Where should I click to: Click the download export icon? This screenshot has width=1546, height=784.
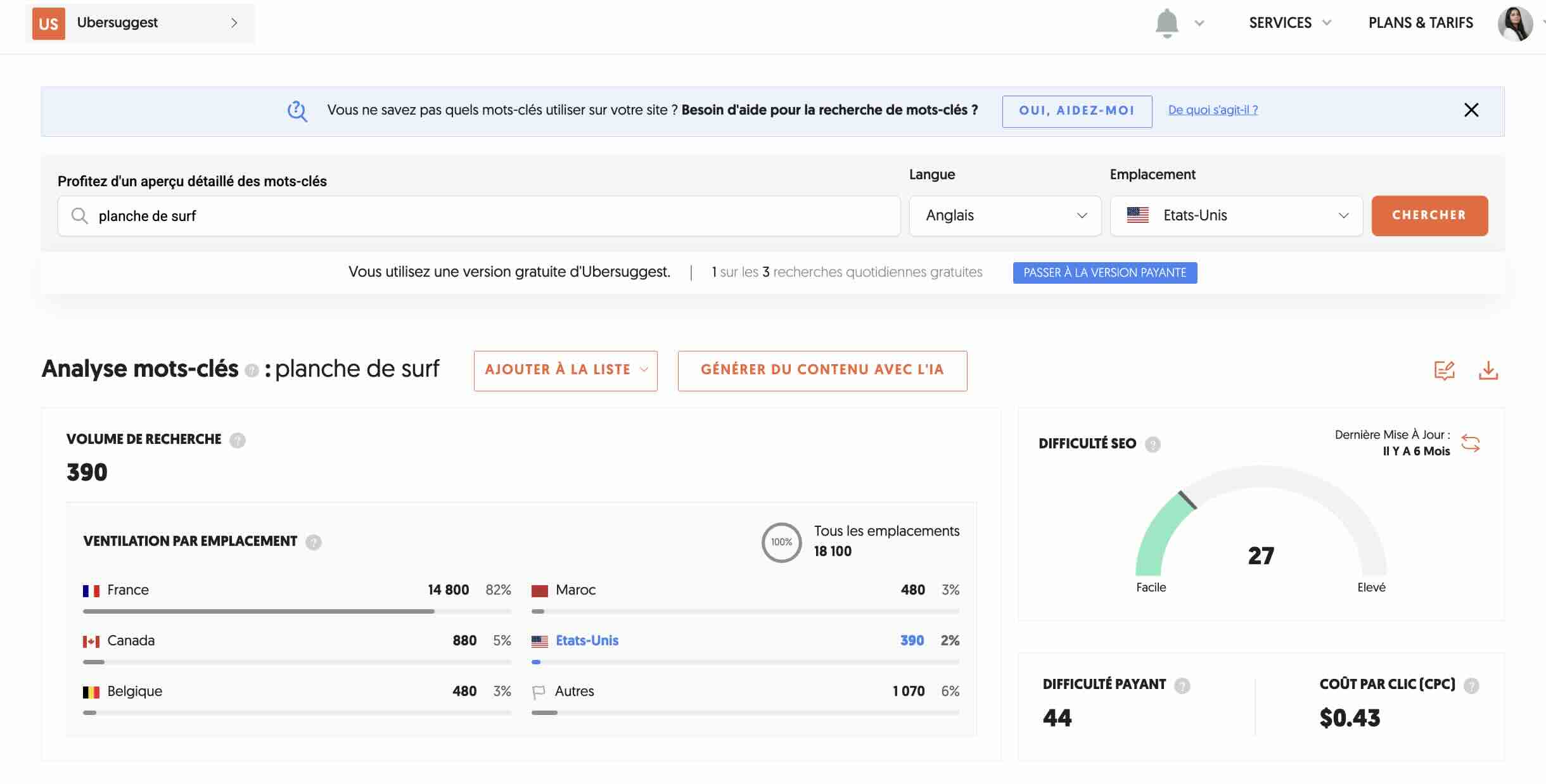1488,370
